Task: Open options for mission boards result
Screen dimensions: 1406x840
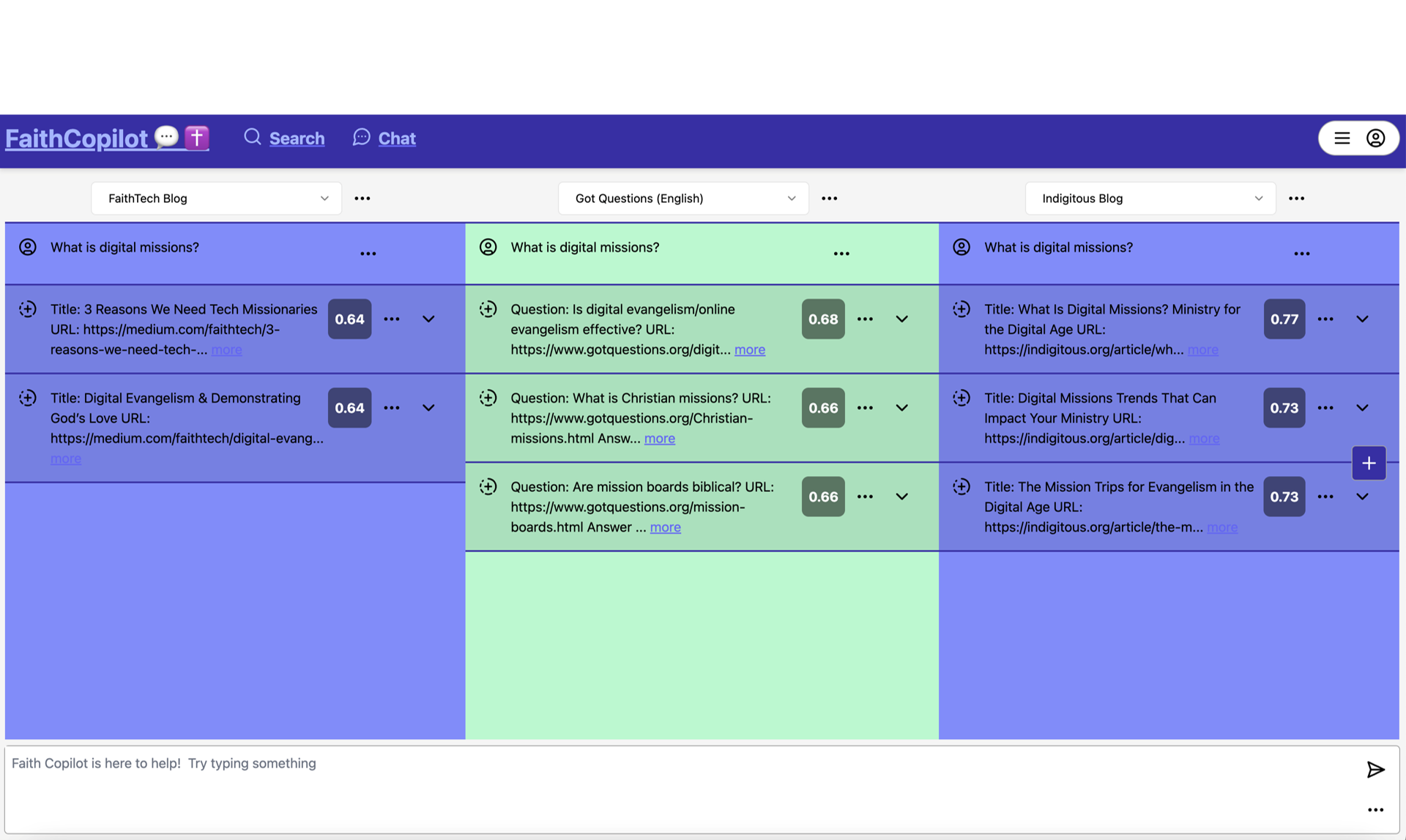Action: click(x=865, y=497)
